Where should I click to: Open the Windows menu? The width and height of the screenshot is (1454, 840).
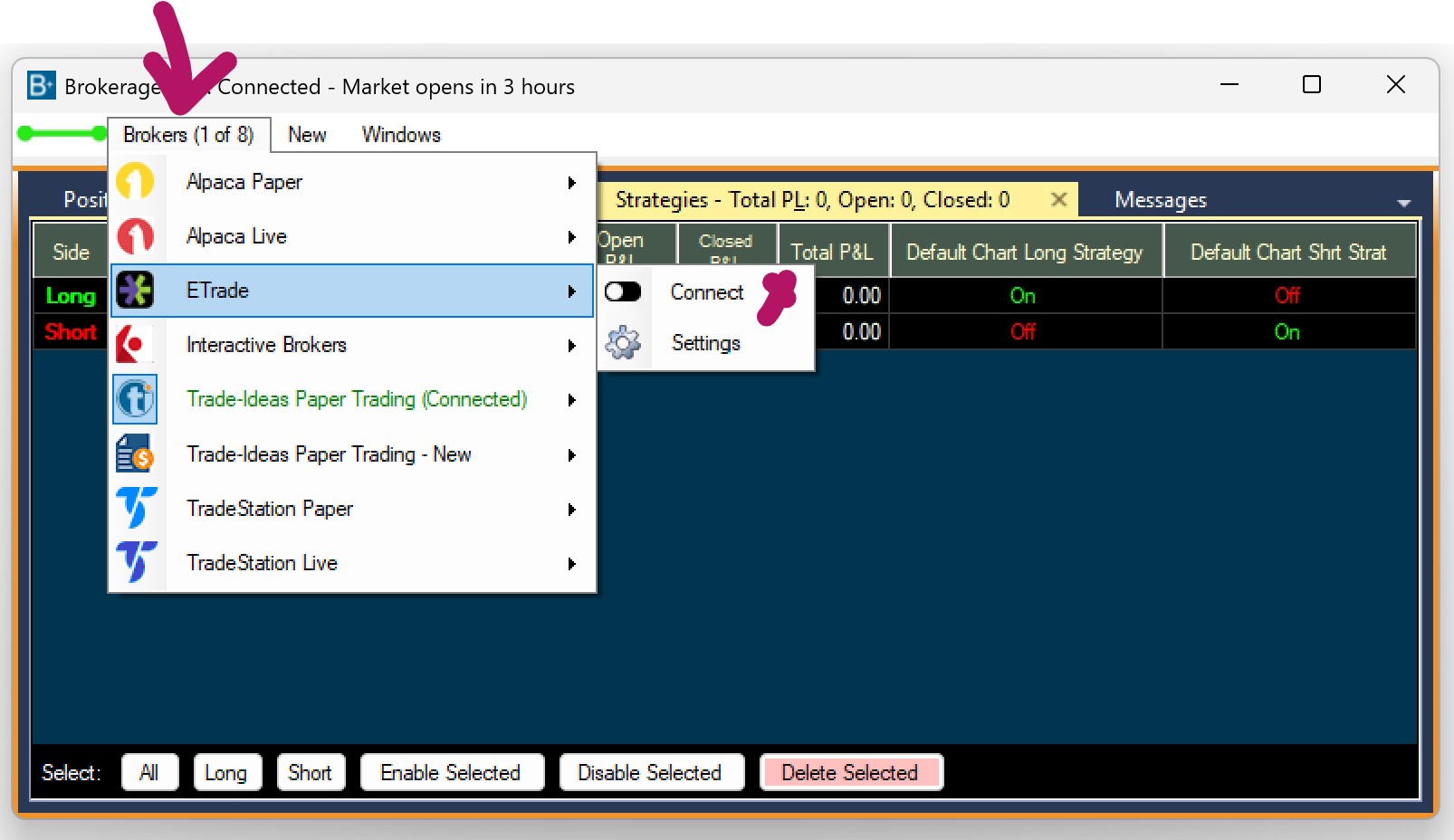(401, 135)
